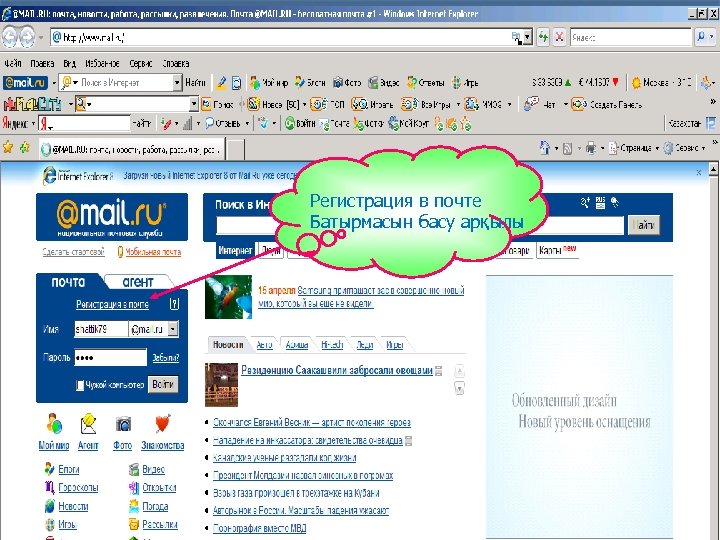Open the Файл menu
720x540 pixels.
click(x=12, y=63)
